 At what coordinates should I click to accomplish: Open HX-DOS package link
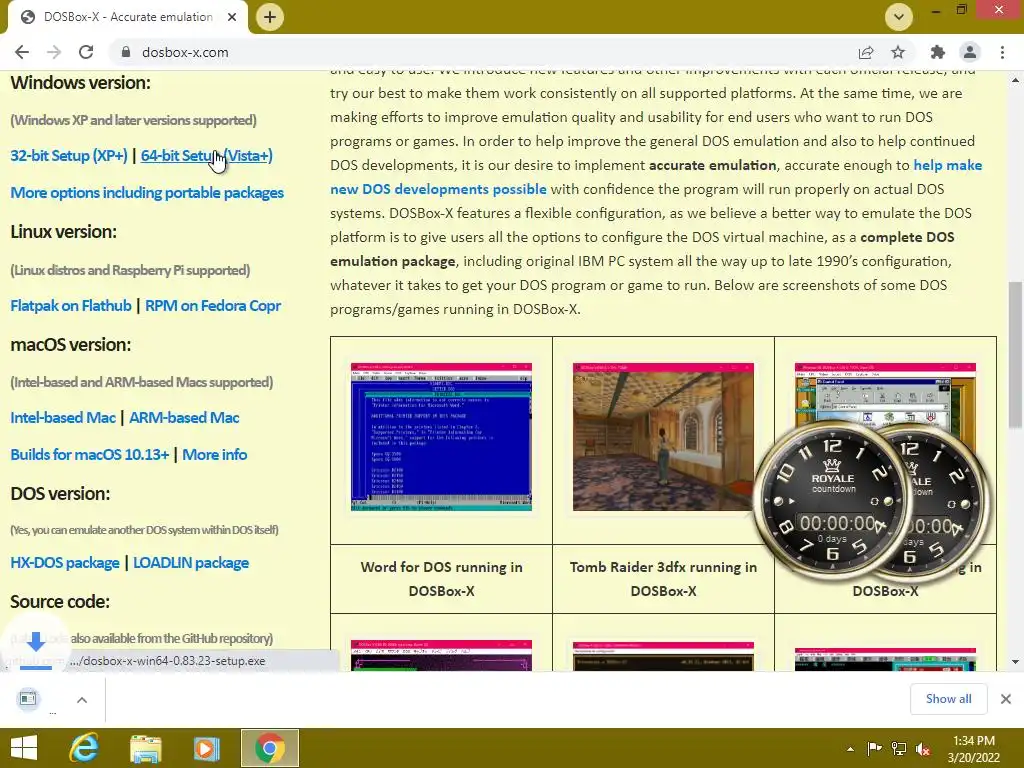[x=65, y=563]
